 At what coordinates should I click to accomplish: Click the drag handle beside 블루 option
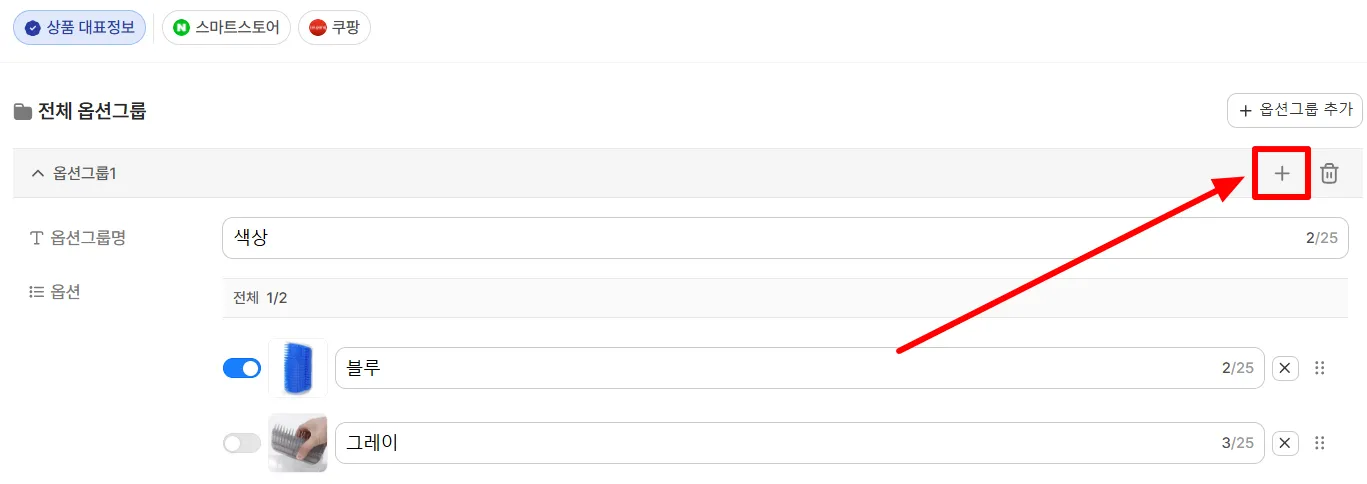(1319, 368)
